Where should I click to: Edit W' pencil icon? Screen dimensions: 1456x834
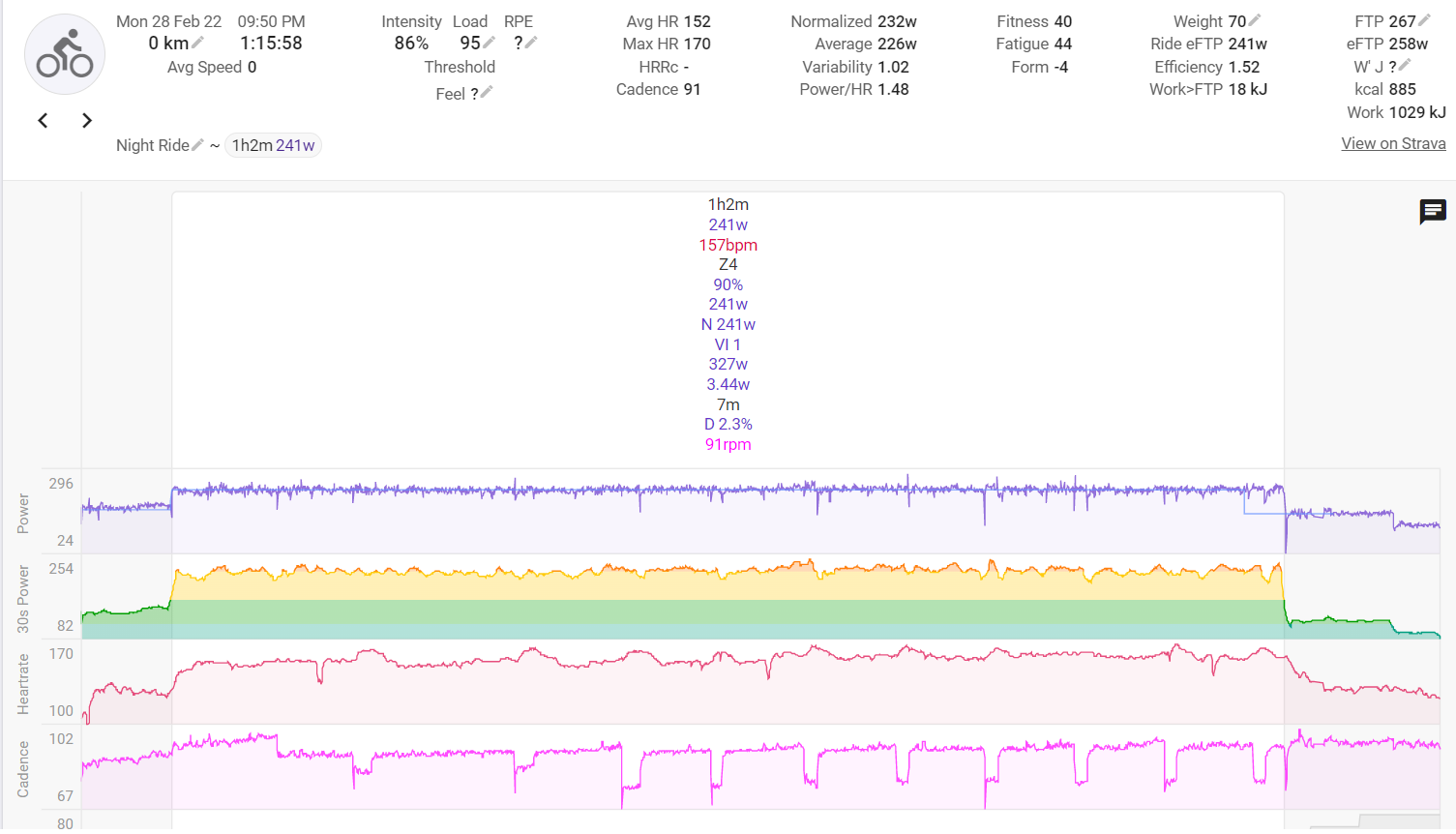coord(1405,66)
